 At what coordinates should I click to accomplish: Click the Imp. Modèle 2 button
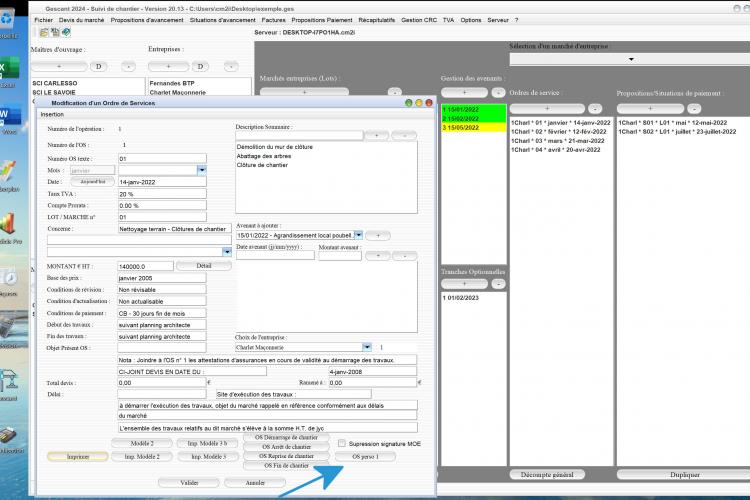coord(142,456)
